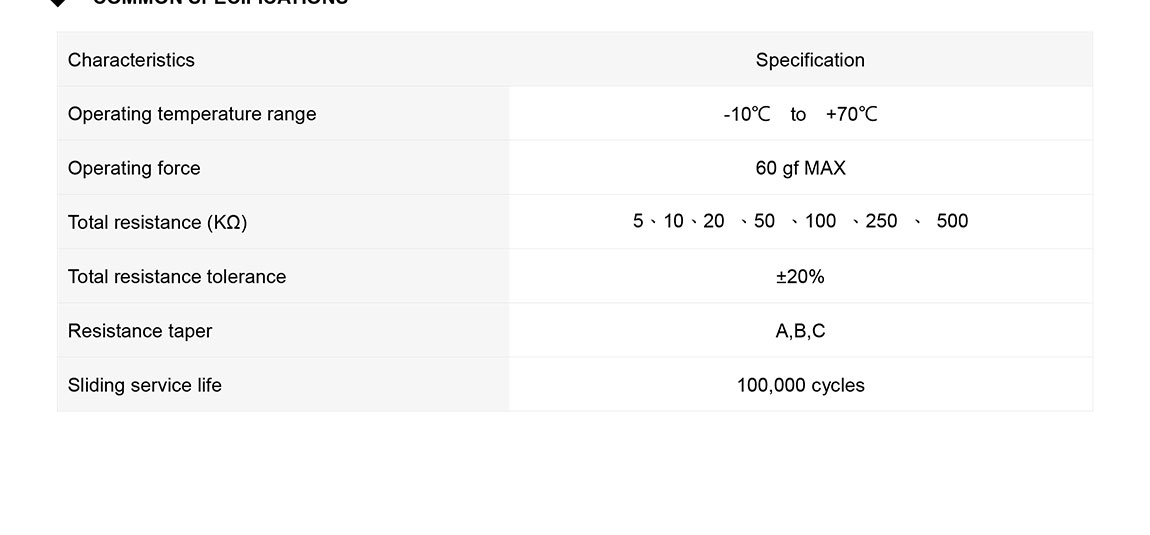Select the Operating force row label
The image size is (1150, 535).
(134, 168)
